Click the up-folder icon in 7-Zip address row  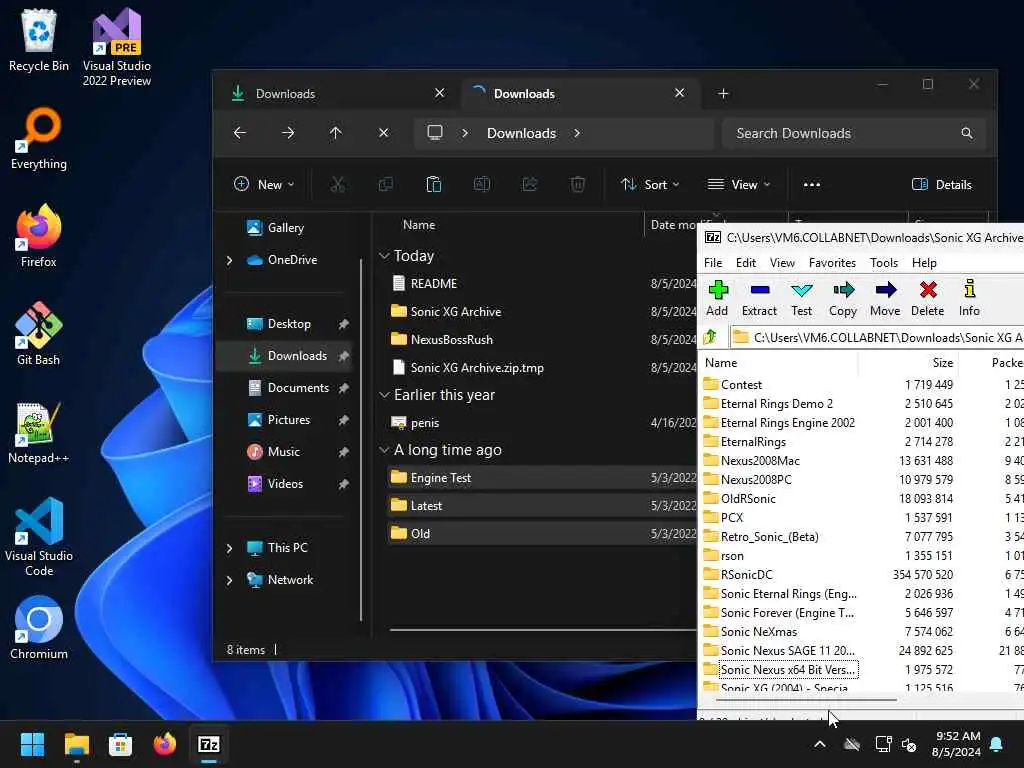click(711, 337)
